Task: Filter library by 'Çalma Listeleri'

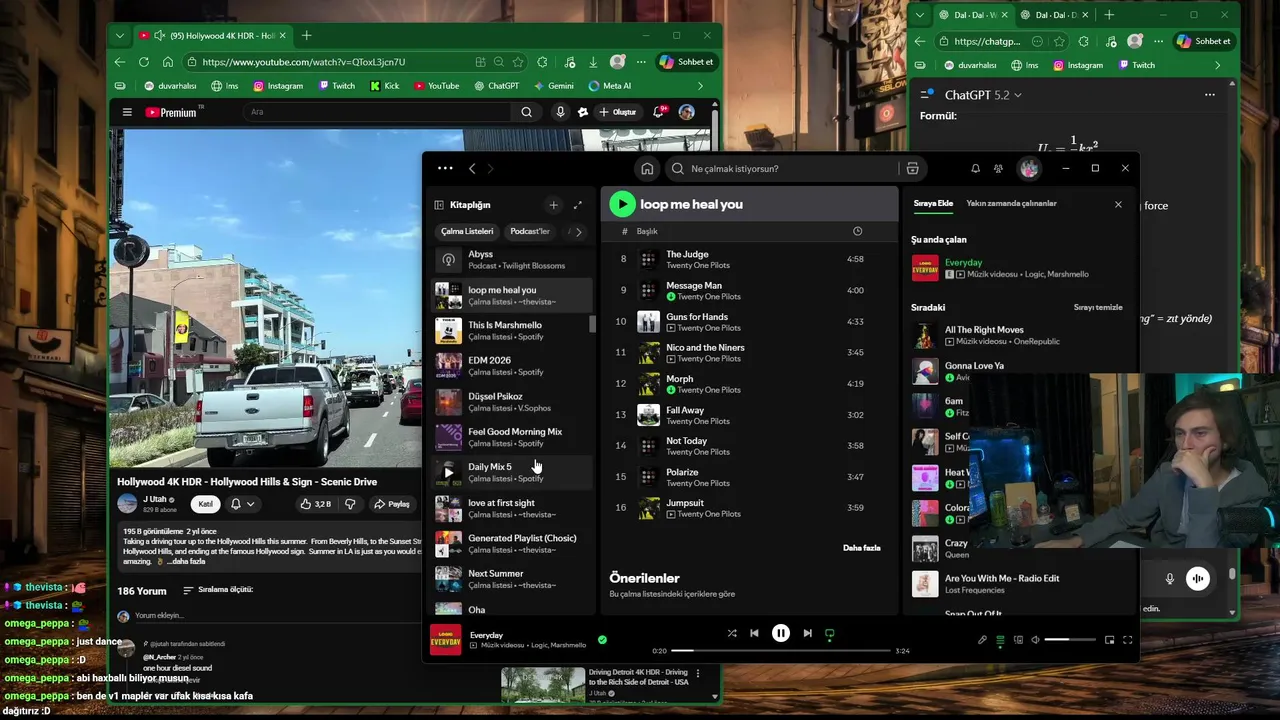Action: coord(467,231)
